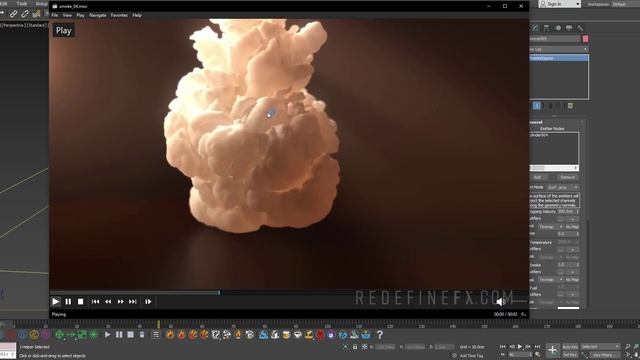The width and height of the screenshot is (640, 360).
Task: Skip to next track in the media player
Action: coord(133,302)
